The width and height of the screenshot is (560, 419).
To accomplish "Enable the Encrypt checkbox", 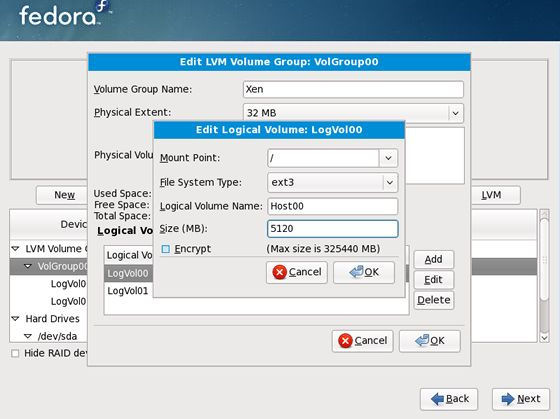I will click(165, 249).
